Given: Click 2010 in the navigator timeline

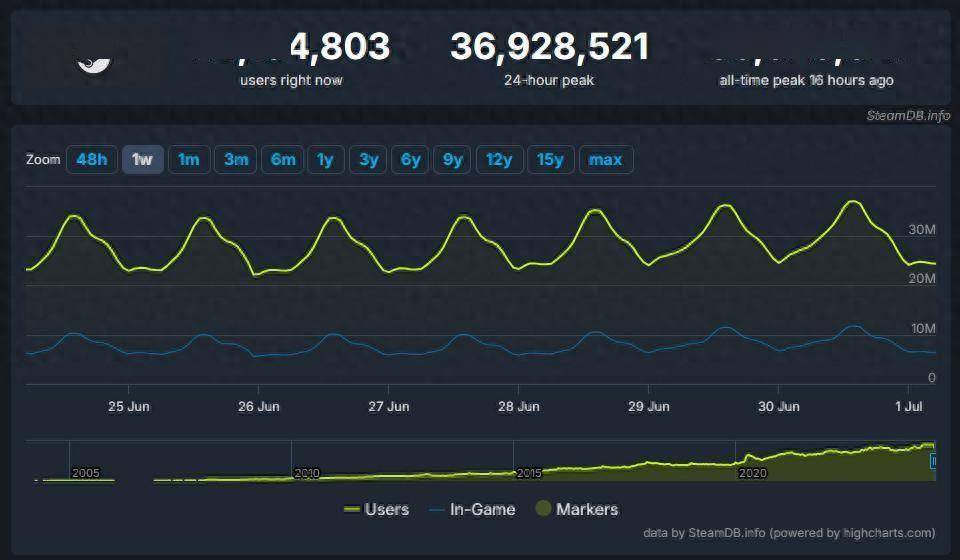Looking at the screenshot, I should coord(306,473).
